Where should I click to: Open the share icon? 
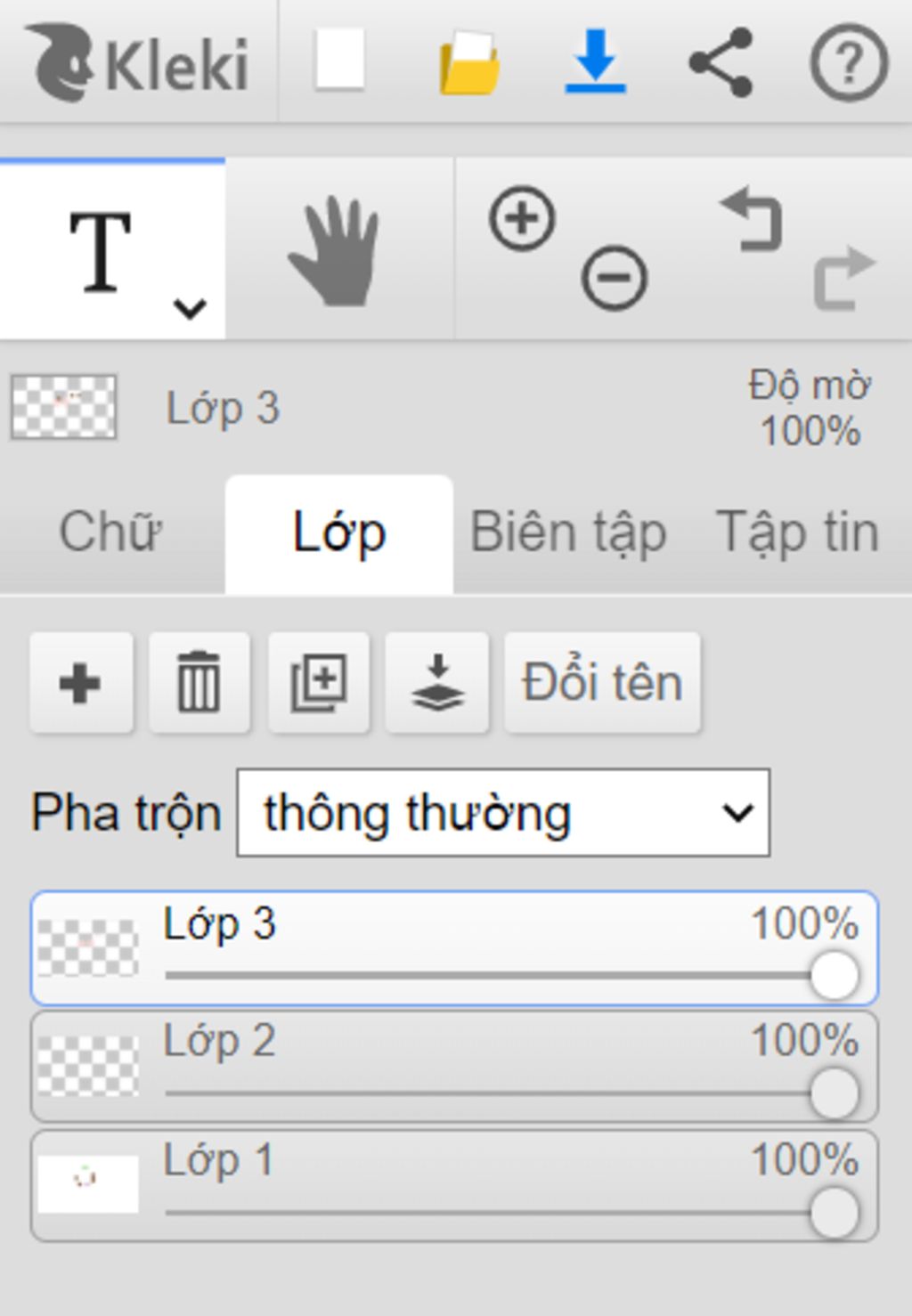(x=721, y=61)
